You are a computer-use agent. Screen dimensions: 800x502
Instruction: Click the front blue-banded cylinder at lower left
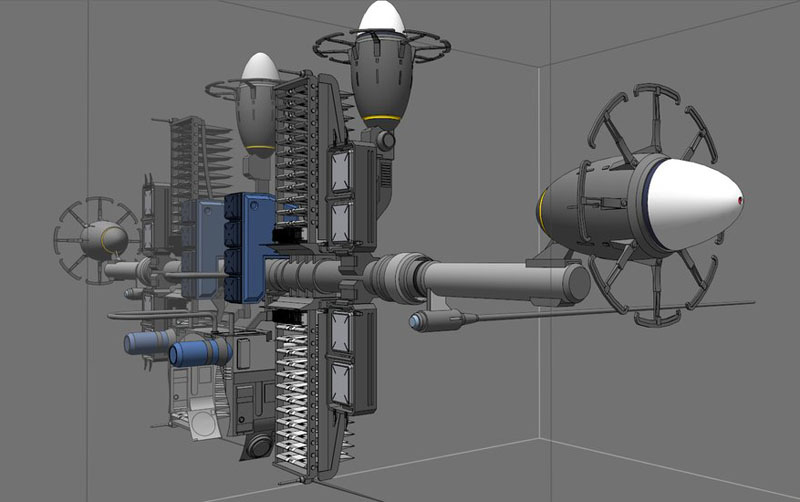[x=202, y=353]
